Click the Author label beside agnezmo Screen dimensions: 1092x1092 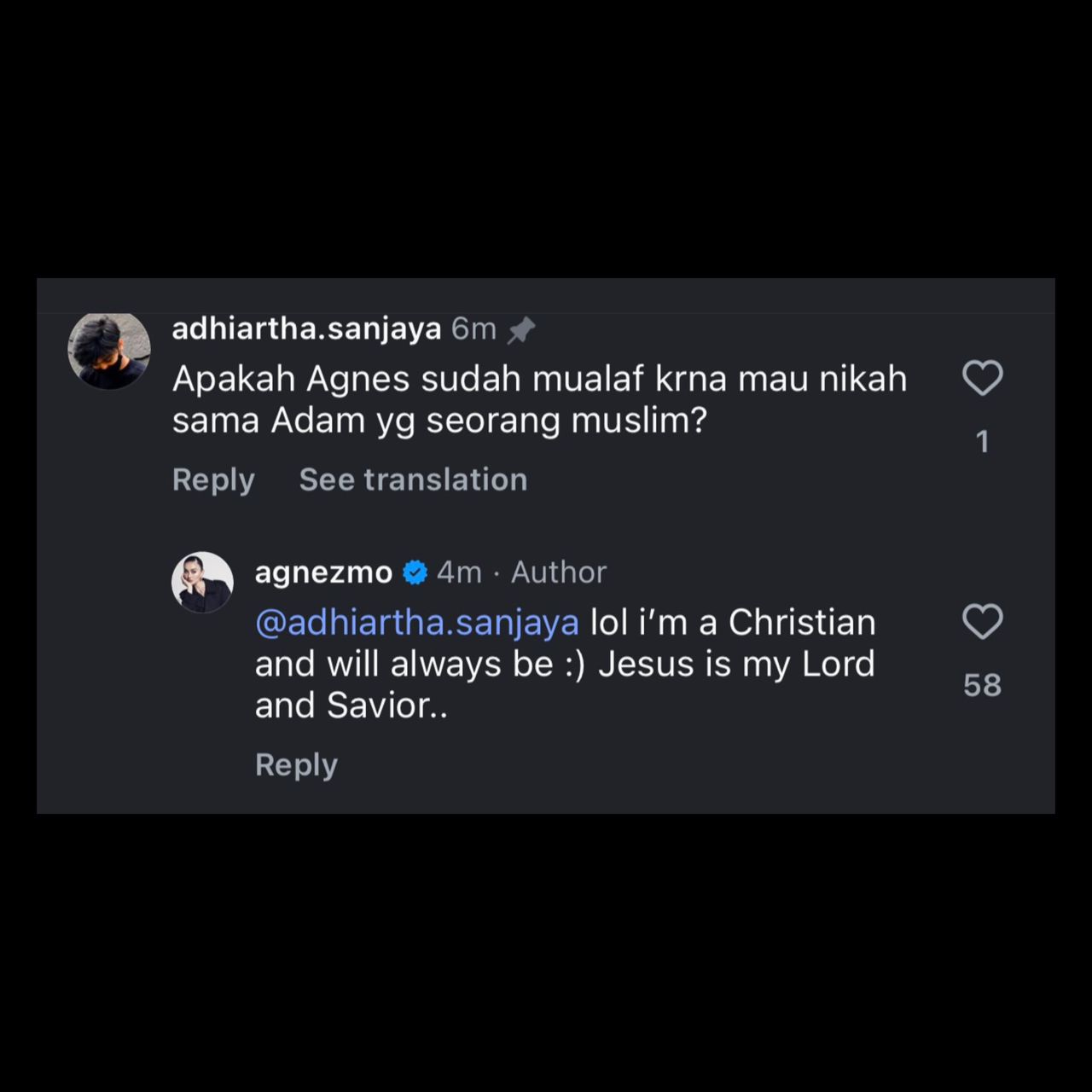(x=559, y=572)
